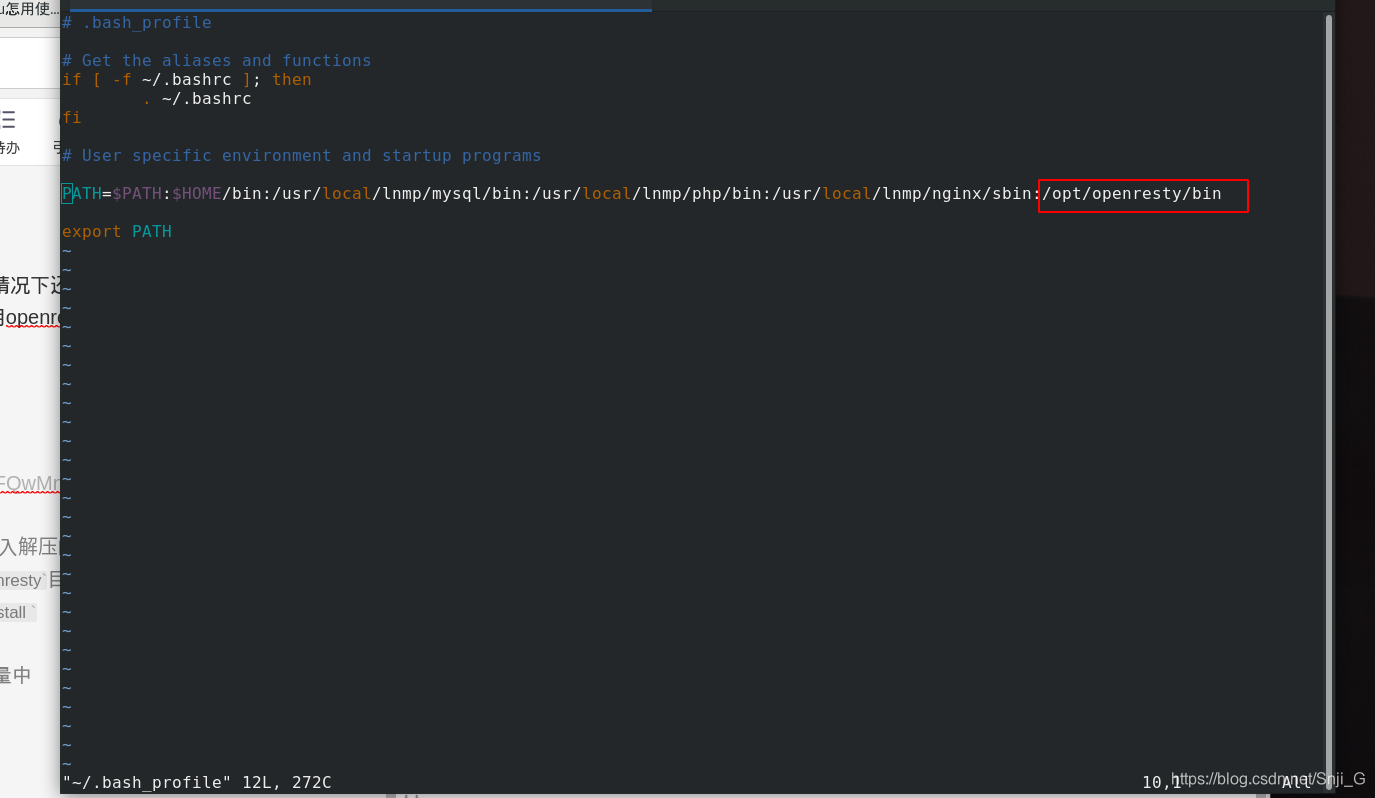This screenshot has width=1375, height=798.
Task: Click the 'User specific environment and startup programs' comment
Action: tap(302, 155)
